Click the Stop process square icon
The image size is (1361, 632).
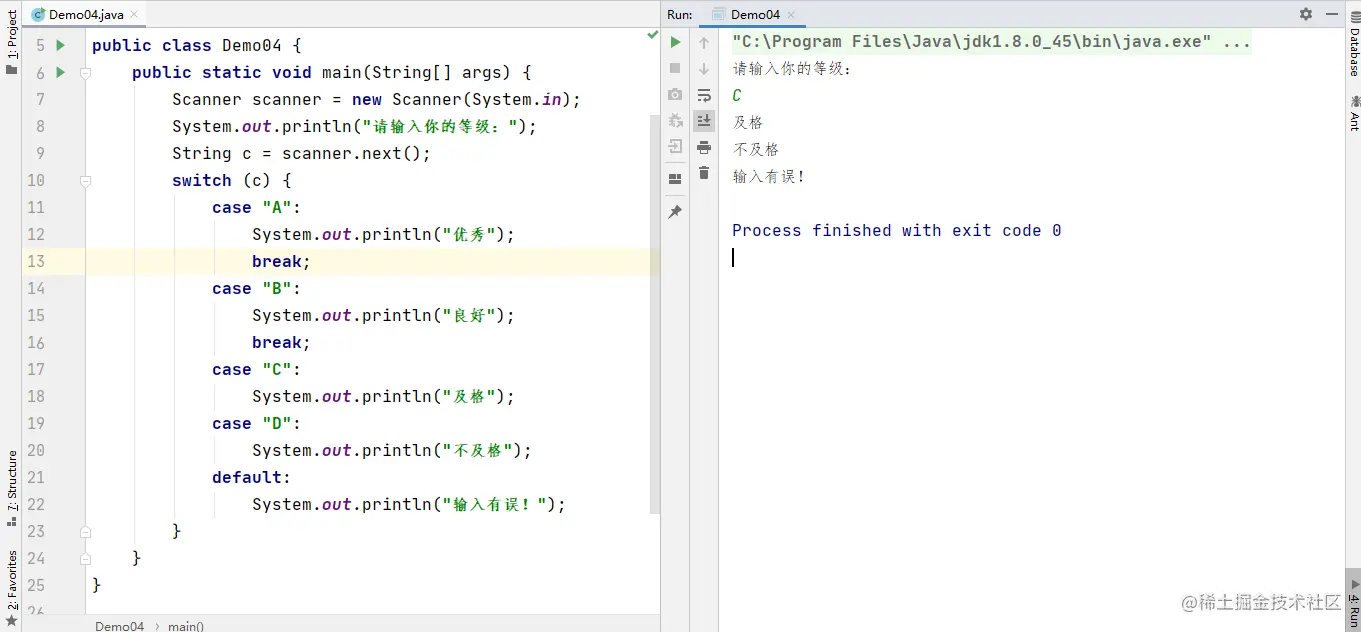(x=675, y=68)
